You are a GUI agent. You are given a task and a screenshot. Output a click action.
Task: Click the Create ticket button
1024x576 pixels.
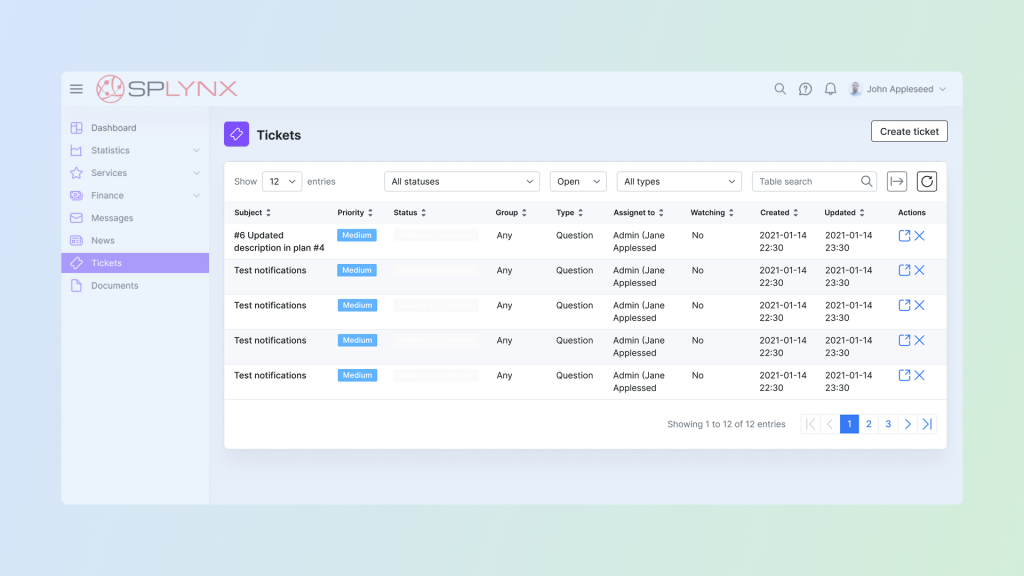point(909,131)
